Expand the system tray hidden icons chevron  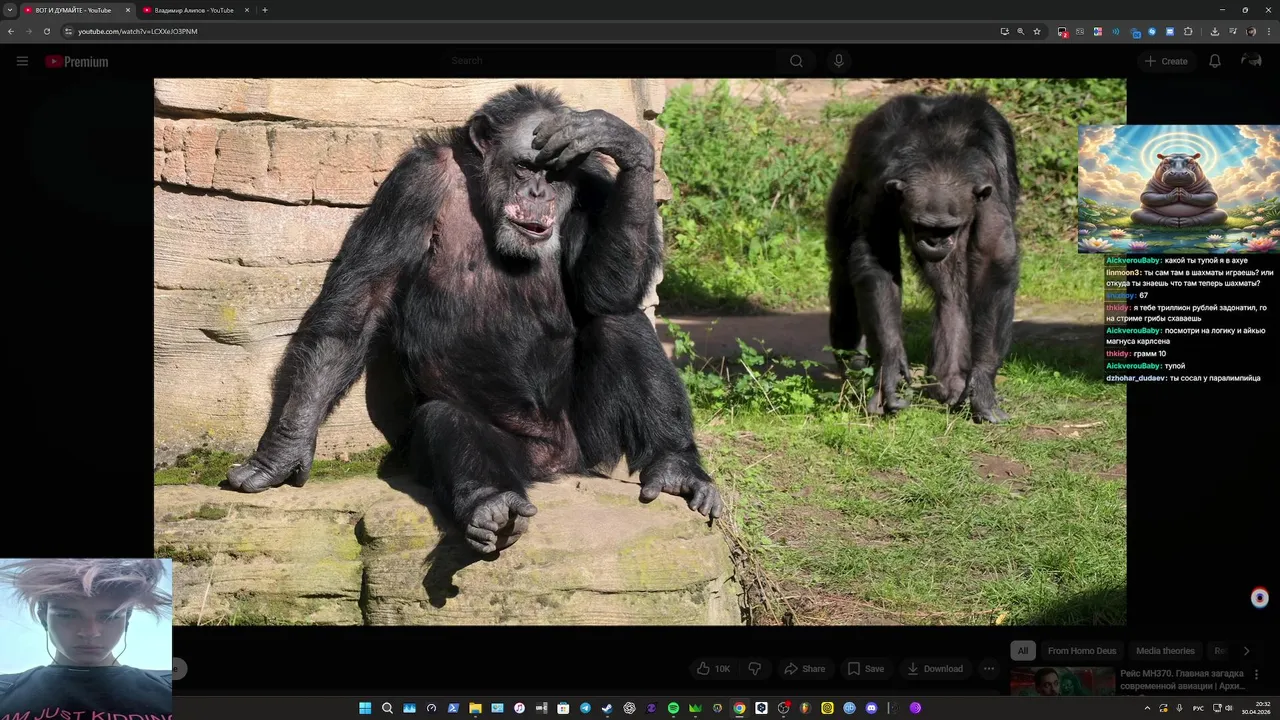point(1147,708)
